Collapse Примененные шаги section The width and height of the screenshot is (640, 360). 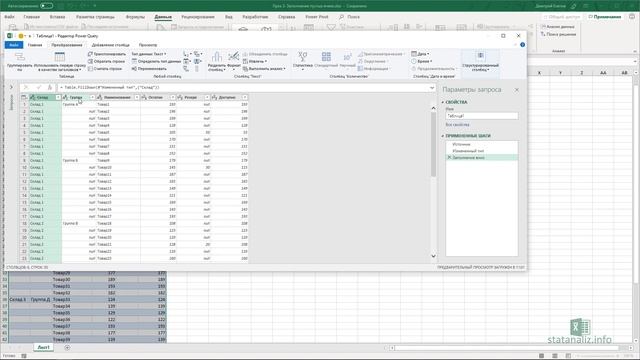(x=443, y=136)
